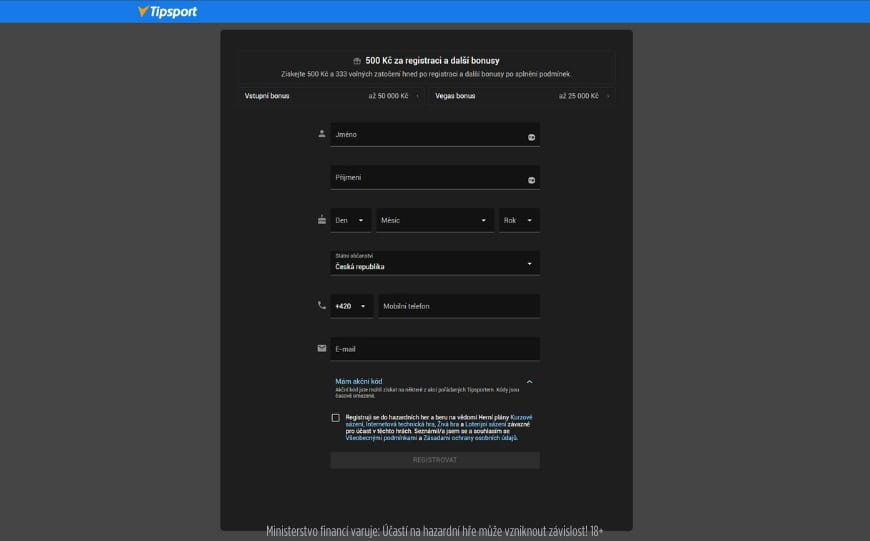
Task: Click the Mám akční kód link
Action: coord(358,381)
